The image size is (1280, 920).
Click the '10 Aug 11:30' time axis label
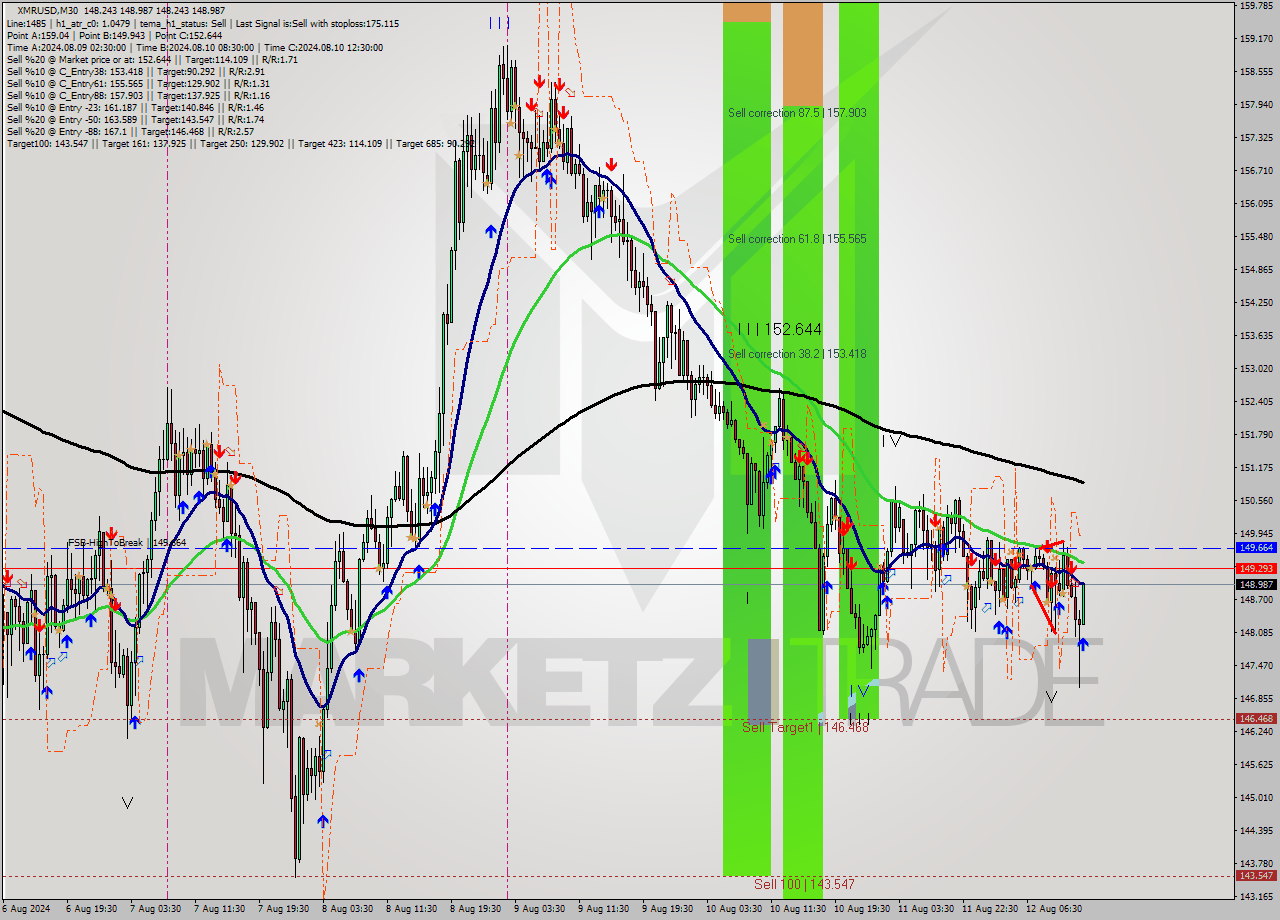796,909
